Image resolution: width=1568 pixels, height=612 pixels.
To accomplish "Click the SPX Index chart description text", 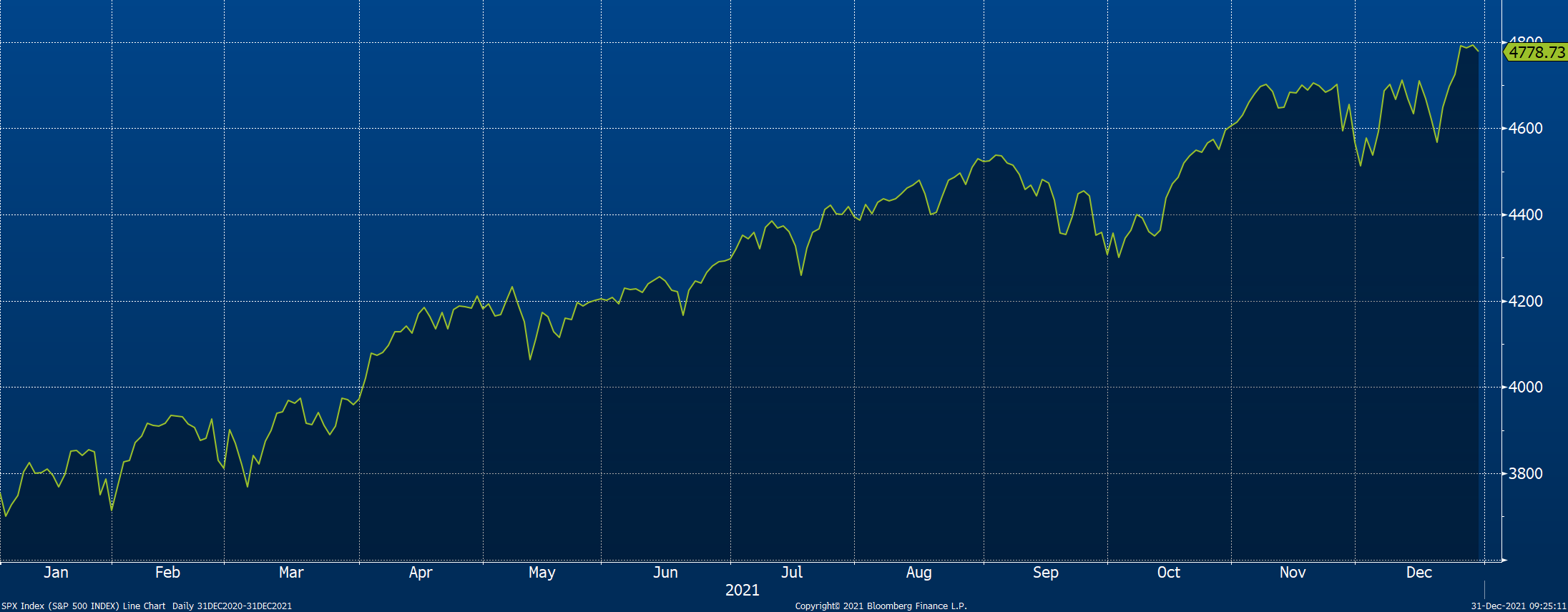I will click(x=147, y=606).
